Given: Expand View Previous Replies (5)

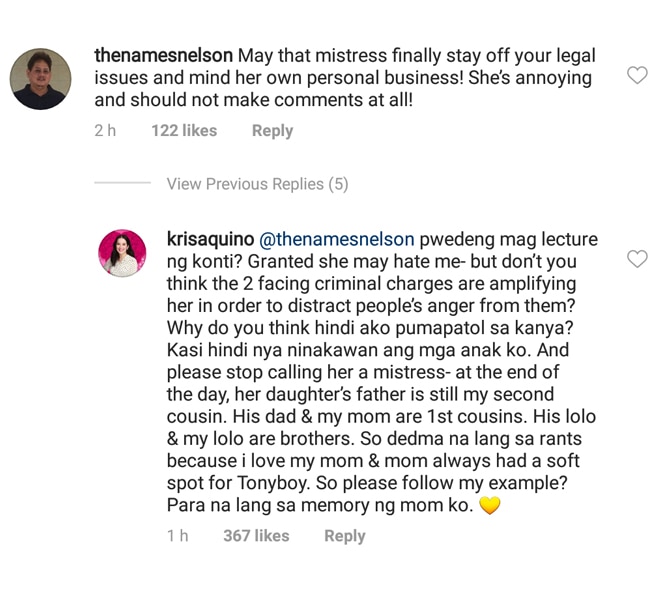Looking at the screenshot, I should (x=257, y=184).
